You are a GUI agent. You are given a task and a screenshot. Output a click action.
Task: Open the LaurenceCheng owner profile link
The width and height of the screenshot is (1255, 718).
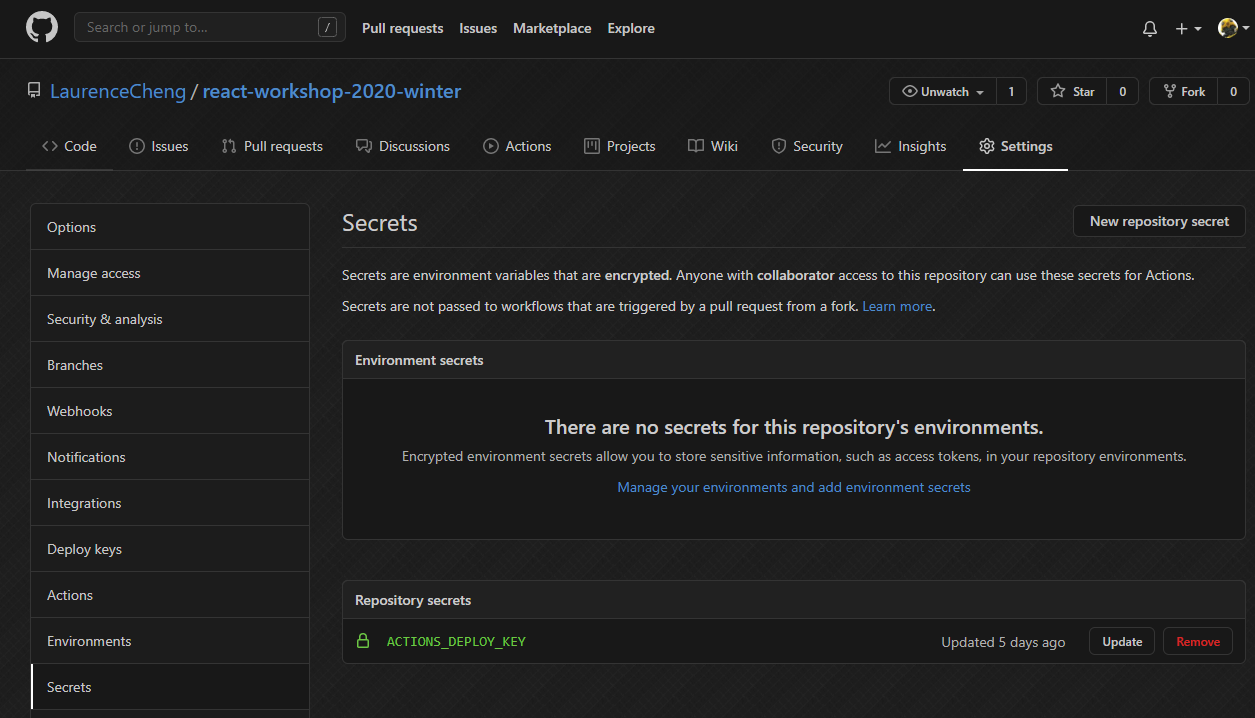coord(118,91)
